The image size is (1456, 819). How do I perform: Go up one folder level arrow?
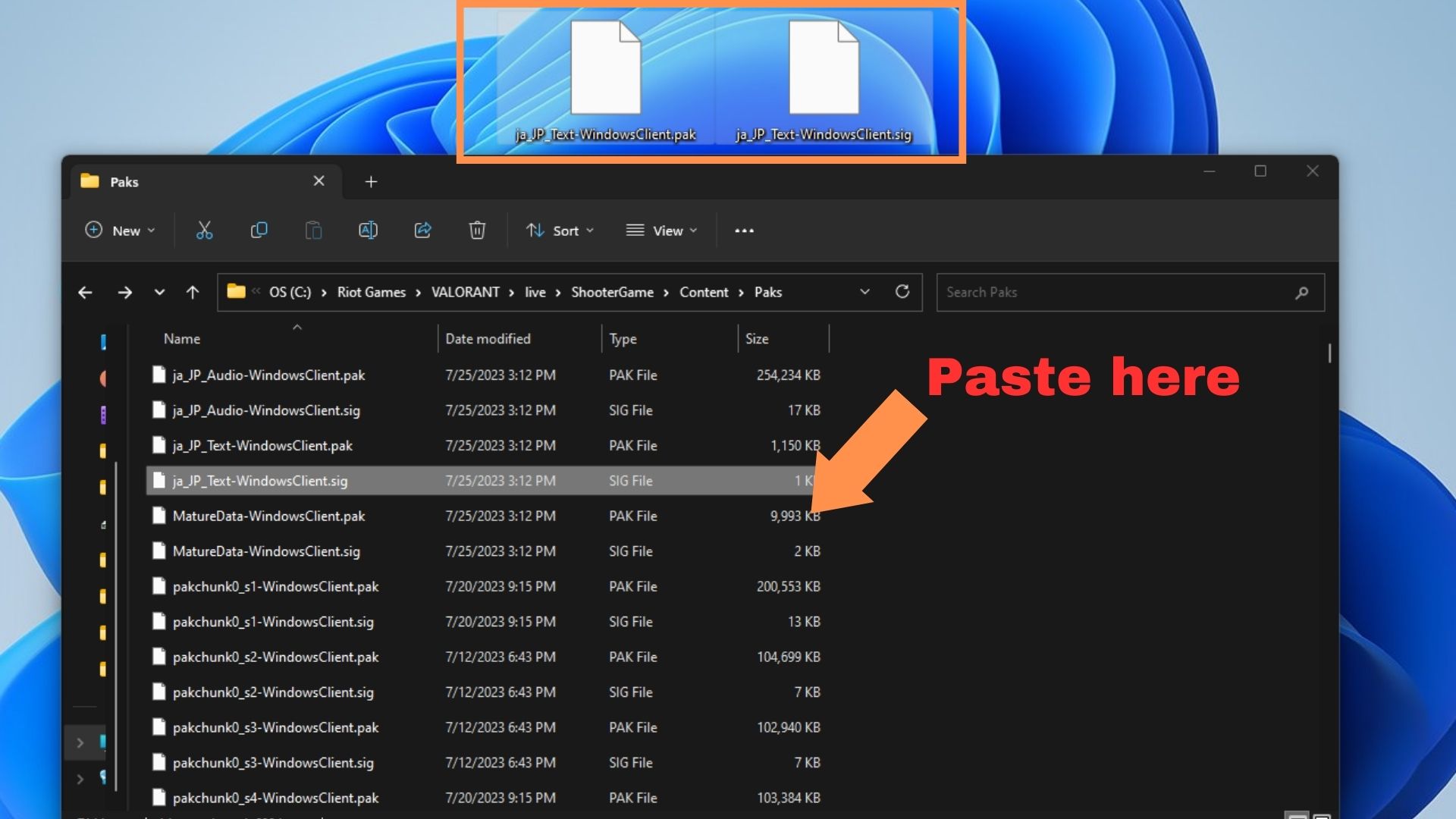click(x=193, y=292)
